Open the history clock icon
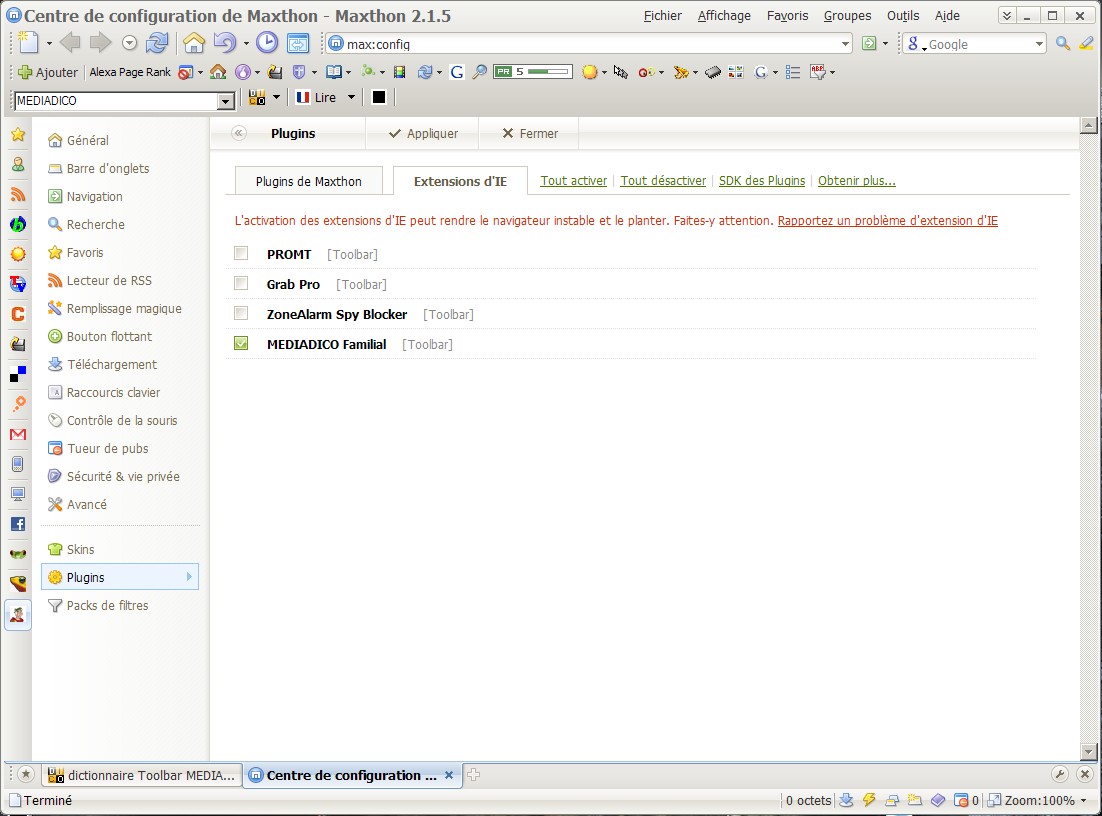 pyautogui.click(x=267, y=43)
